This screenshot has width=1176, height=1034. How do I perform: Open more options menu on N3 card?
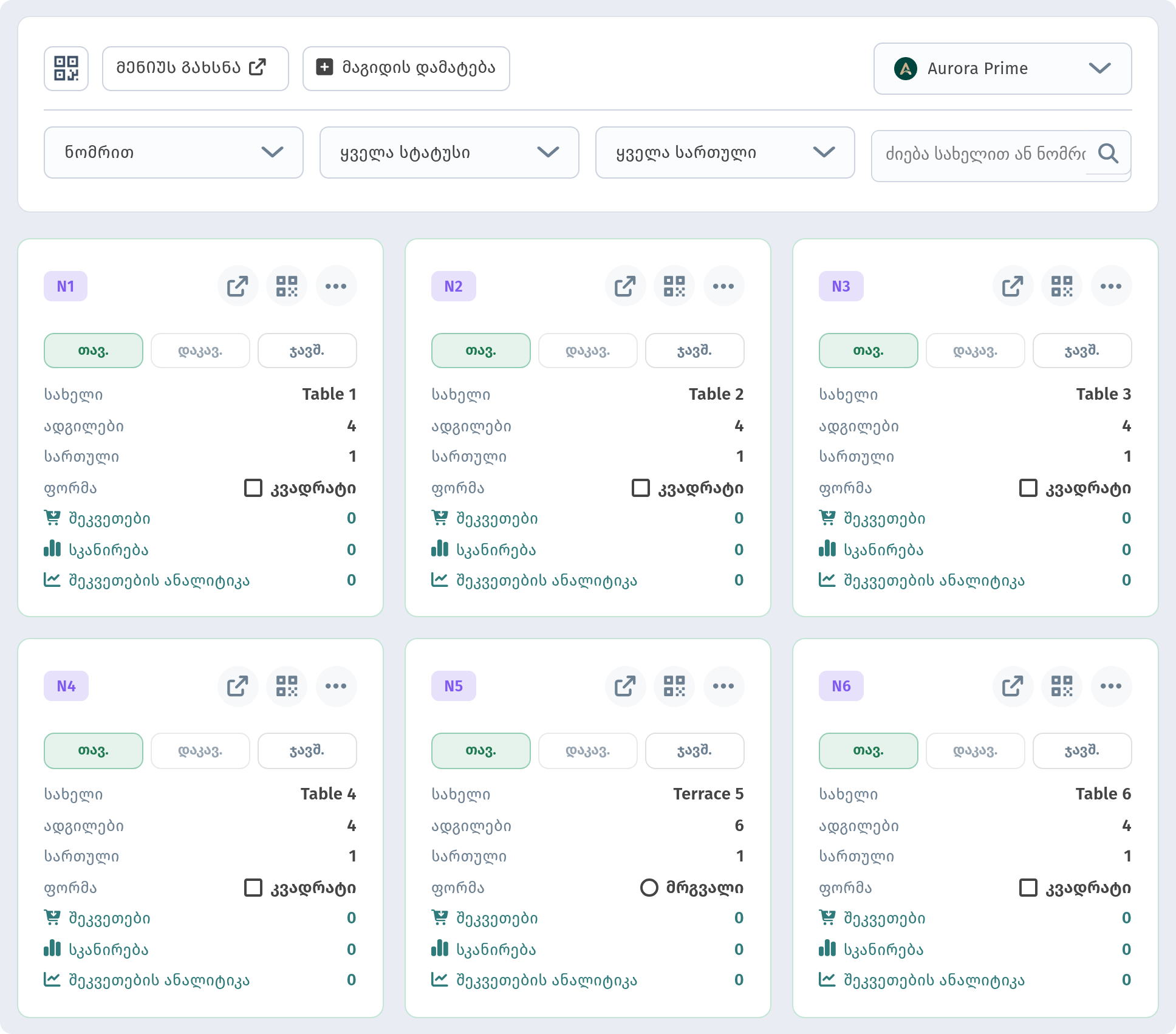(x=1111, y=286)
